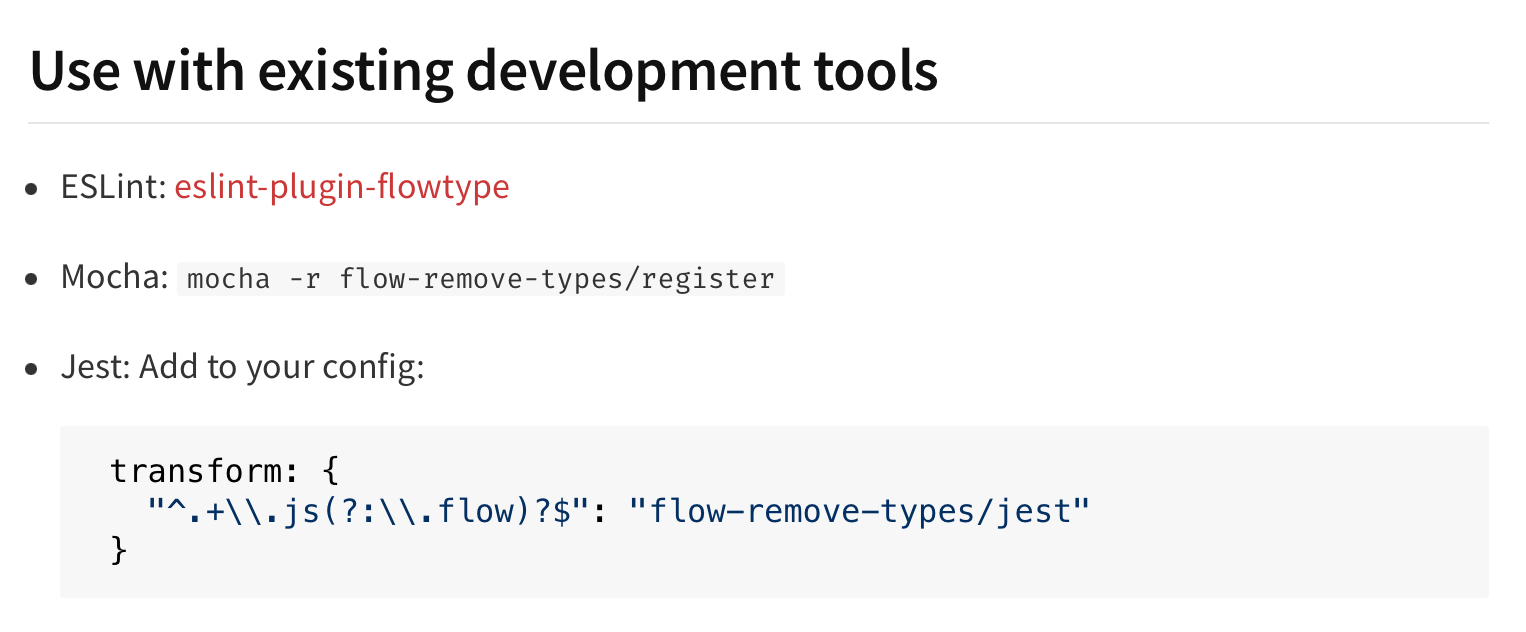Screen dimensions: 1526x632
Task: Click the bullet marker beside Jest
Action: [x=31, y=366]
